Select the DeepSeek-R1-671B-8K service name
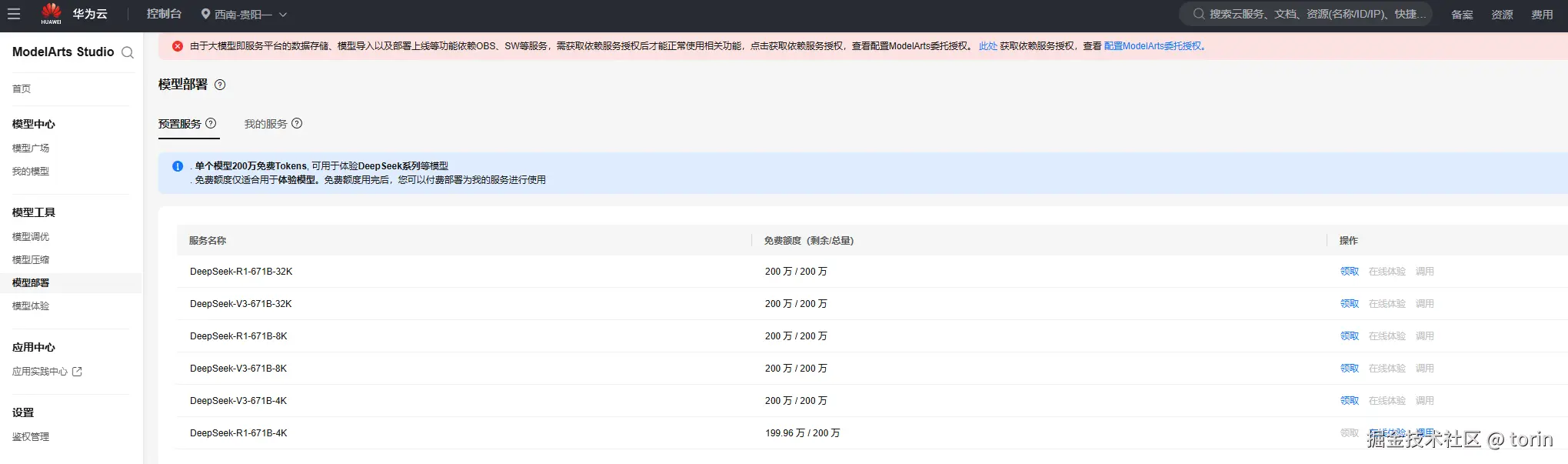The height and width of the screenshot is (464, 1568). (x=238, y=336)
